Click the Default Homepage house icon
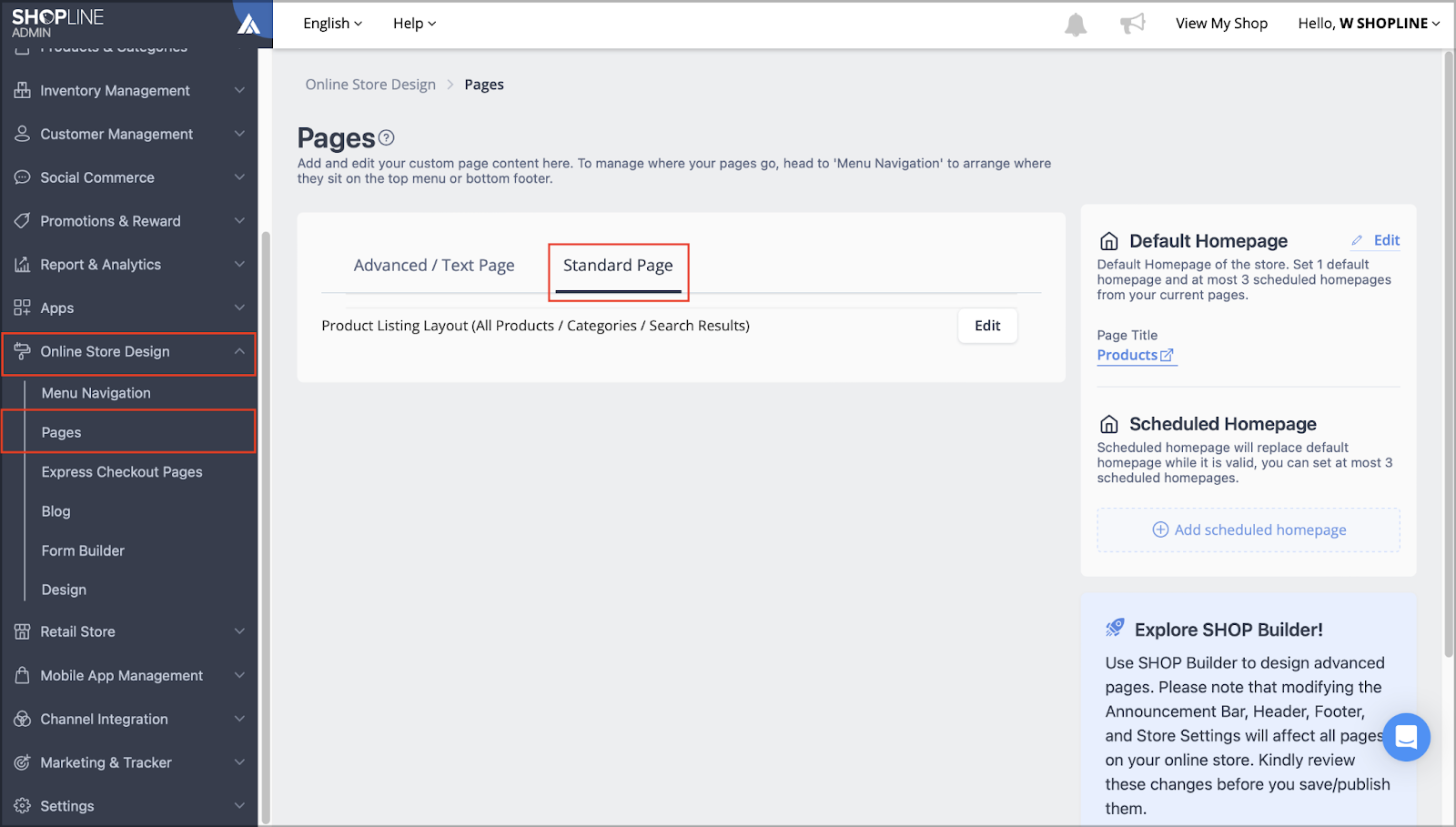Screen dimensions: 1456x827 point(1109,241)
